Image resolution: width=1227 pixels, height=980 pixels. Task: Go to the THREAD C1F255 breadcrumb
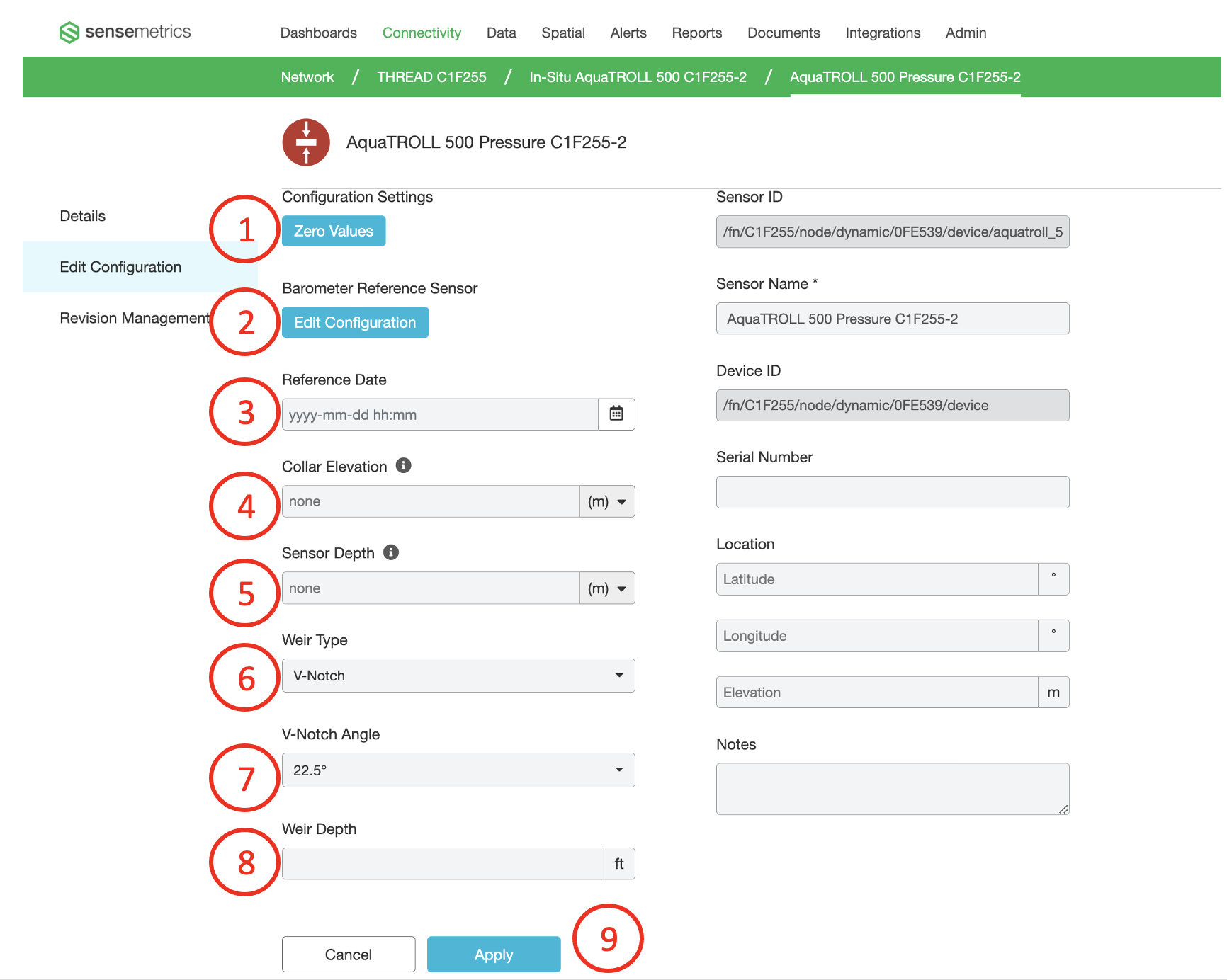tap(431, 77)
